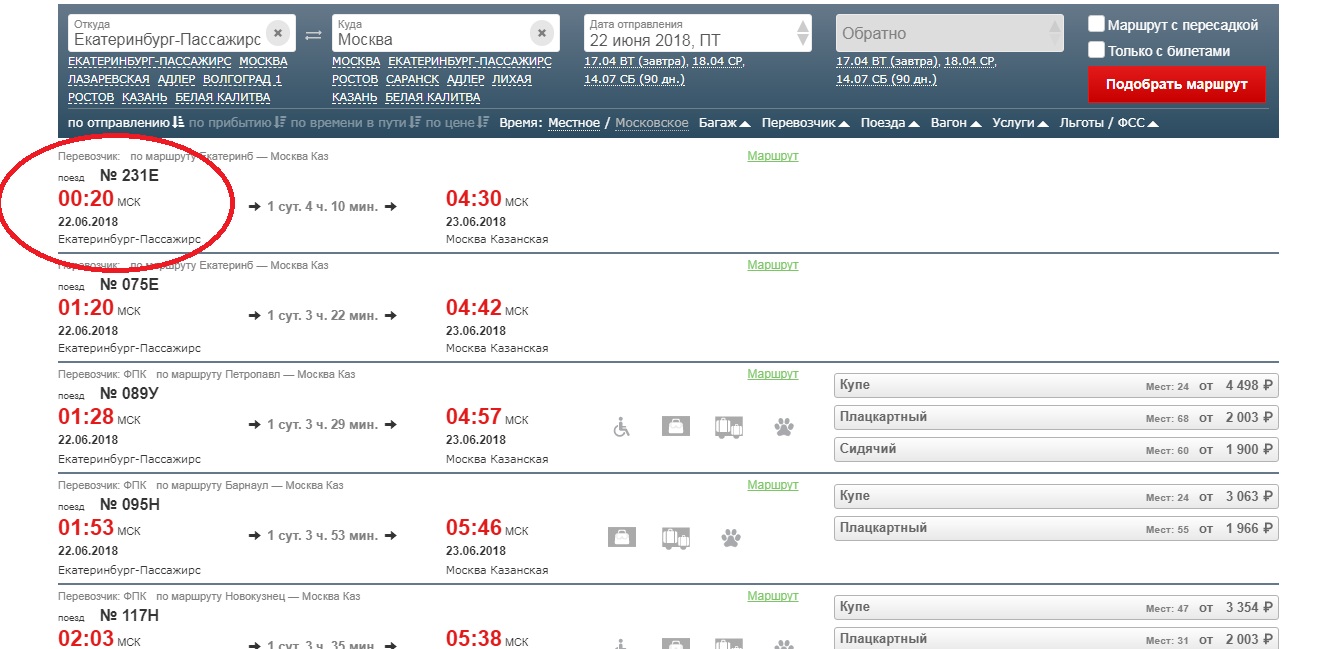This screenshot has width=1332, height=649.
Task: Click the paw icon for train 095Н
Action: [x=731, y=538]
